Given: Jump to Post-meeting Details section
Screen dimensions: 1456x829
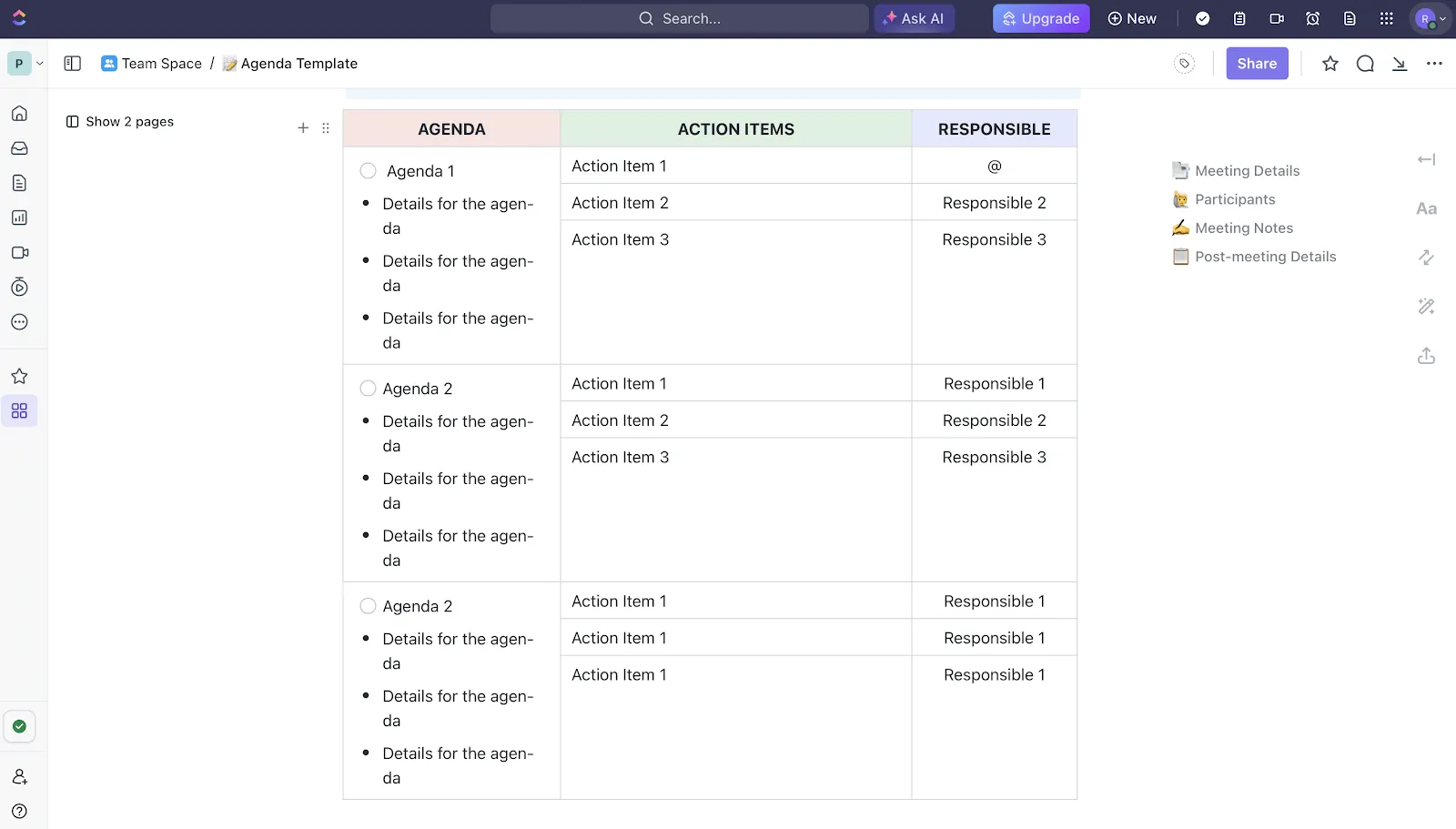Looking at the screenshot, I should [x=1254, y=257].
